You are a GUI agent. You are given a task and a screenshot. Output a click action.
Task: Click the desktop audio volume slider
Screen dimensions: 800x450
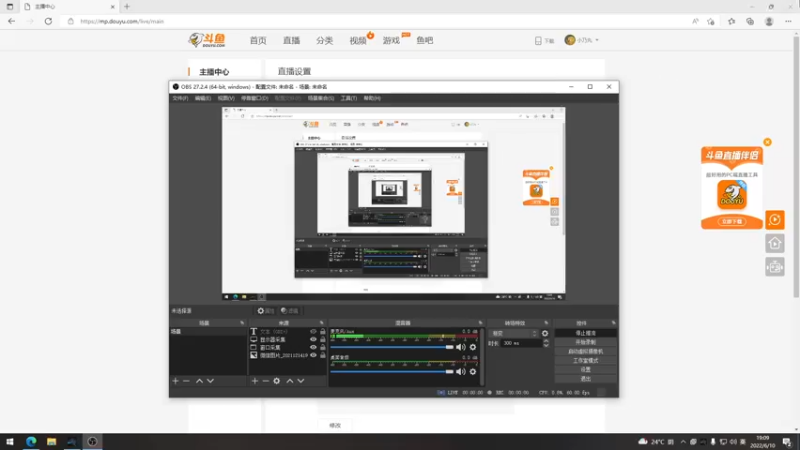coord(392,372)
